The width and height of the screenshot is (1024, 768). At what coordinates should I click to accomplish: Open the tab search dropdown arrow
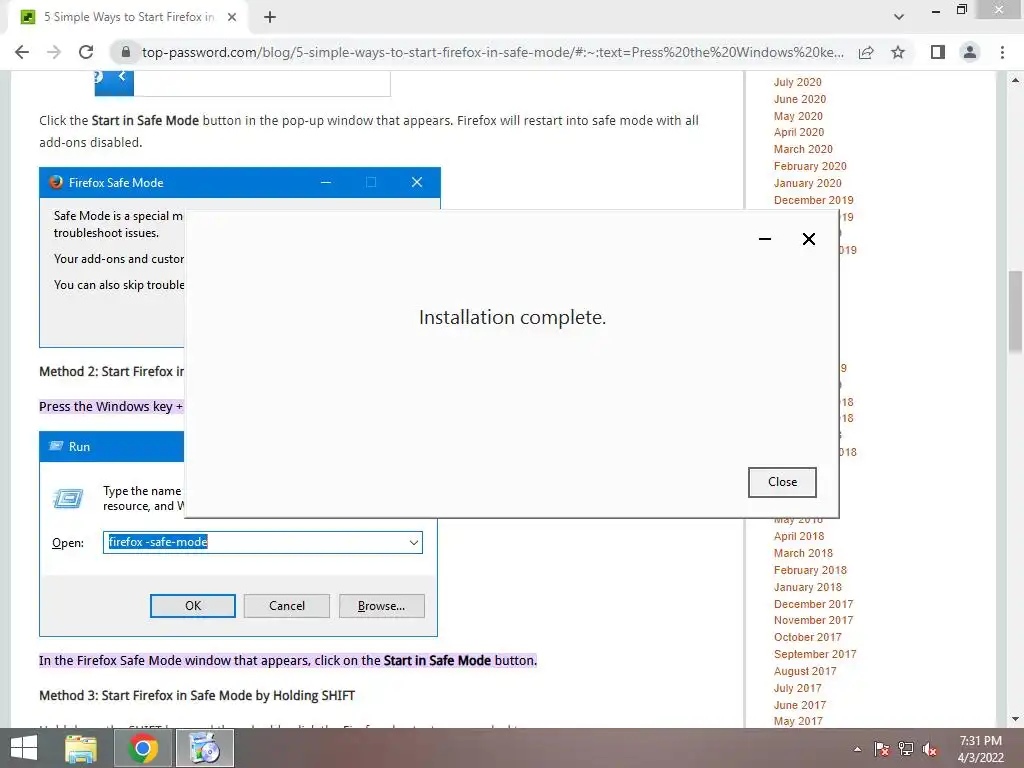point(899,17)
